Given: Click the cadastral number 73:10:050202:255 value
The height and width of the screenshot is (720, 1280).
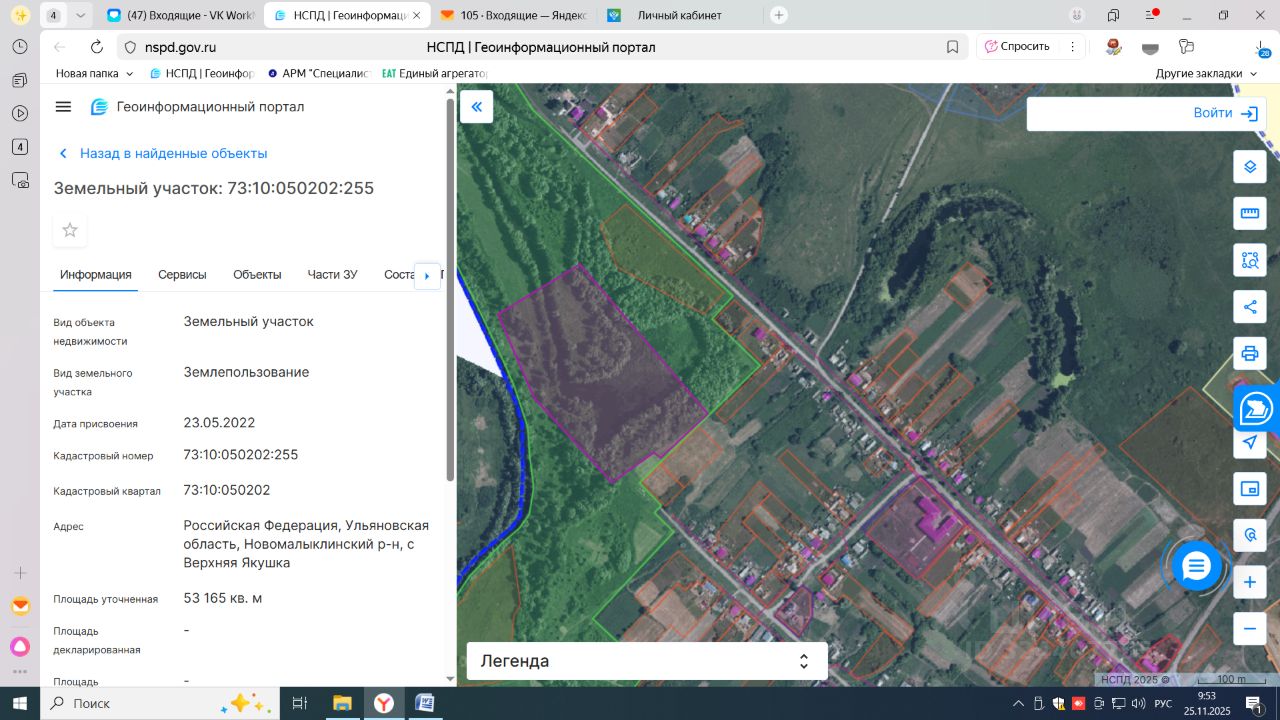Looking at the screenshot, I should (x=241, y=455).
